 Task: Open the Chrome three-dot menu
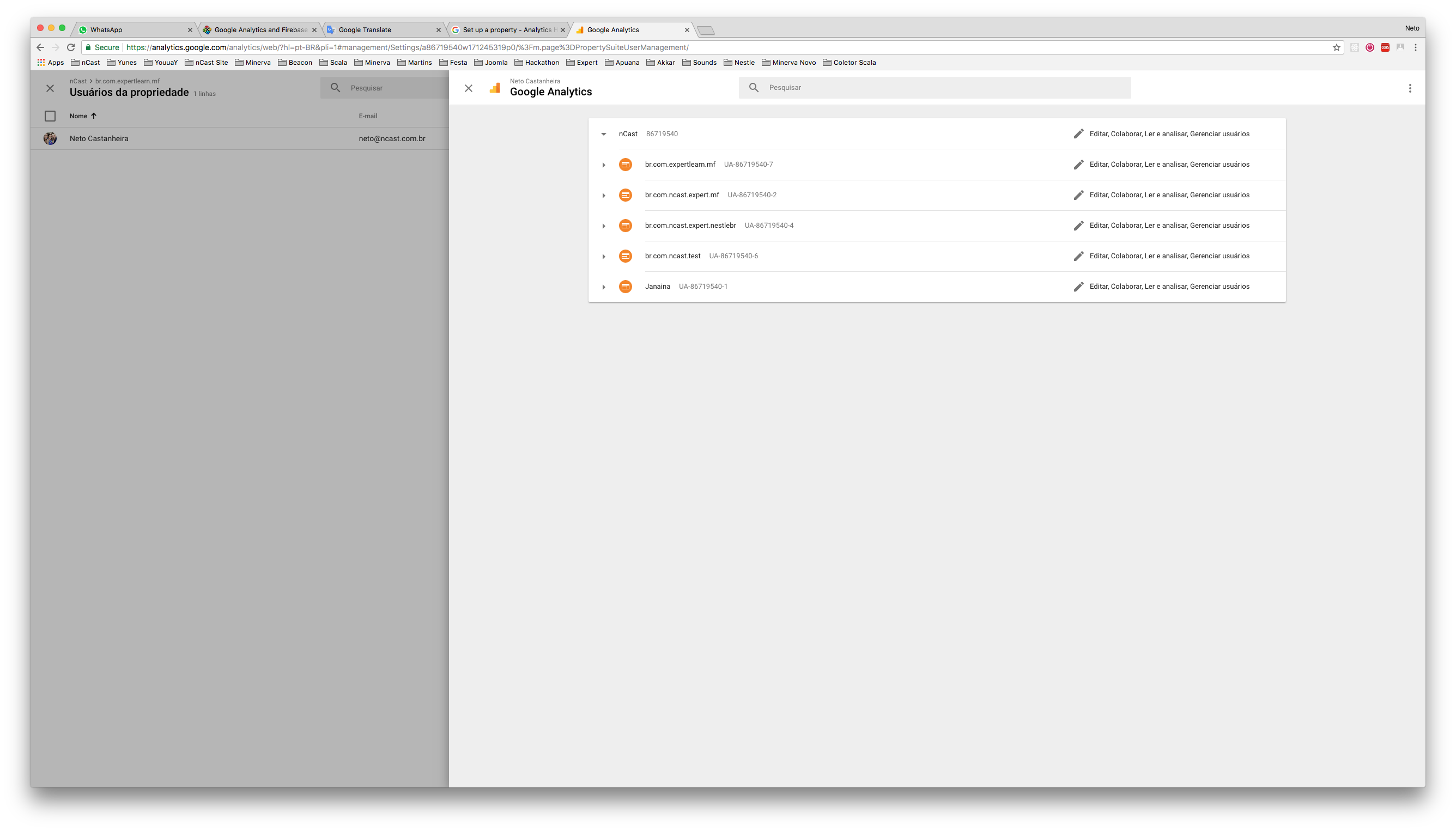tap(1415, 47)
